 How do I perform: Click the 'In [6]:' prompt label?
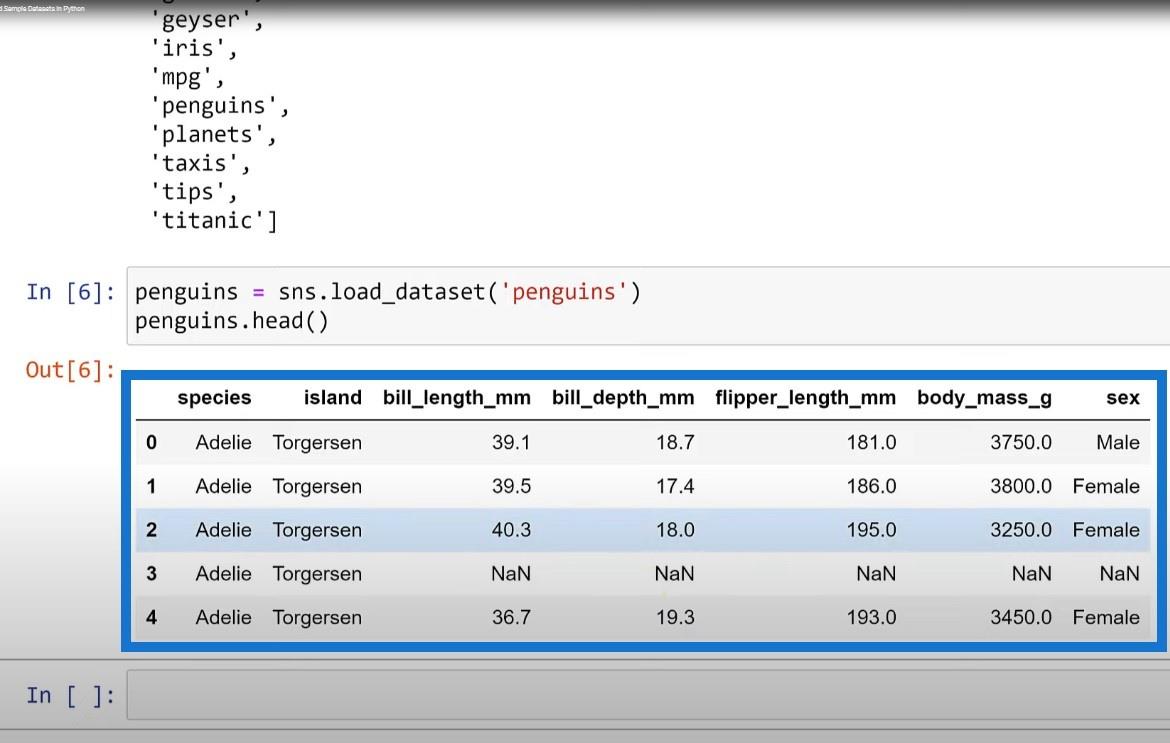tap(71, 292)
